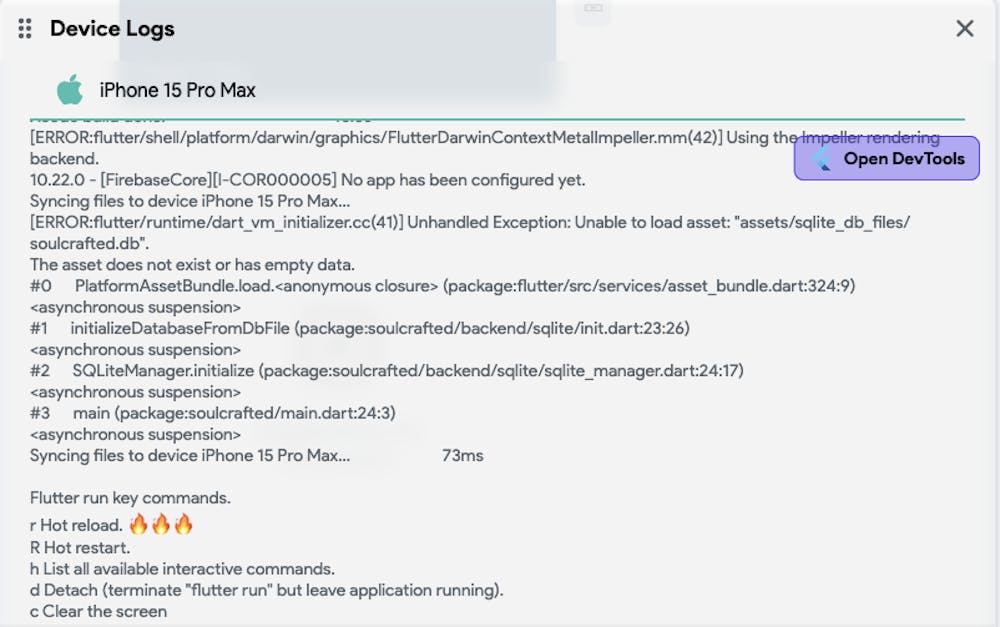Open DevTools from the purple button
Viewport: 1000px width, 627px height.
click(x=886, y=158)
